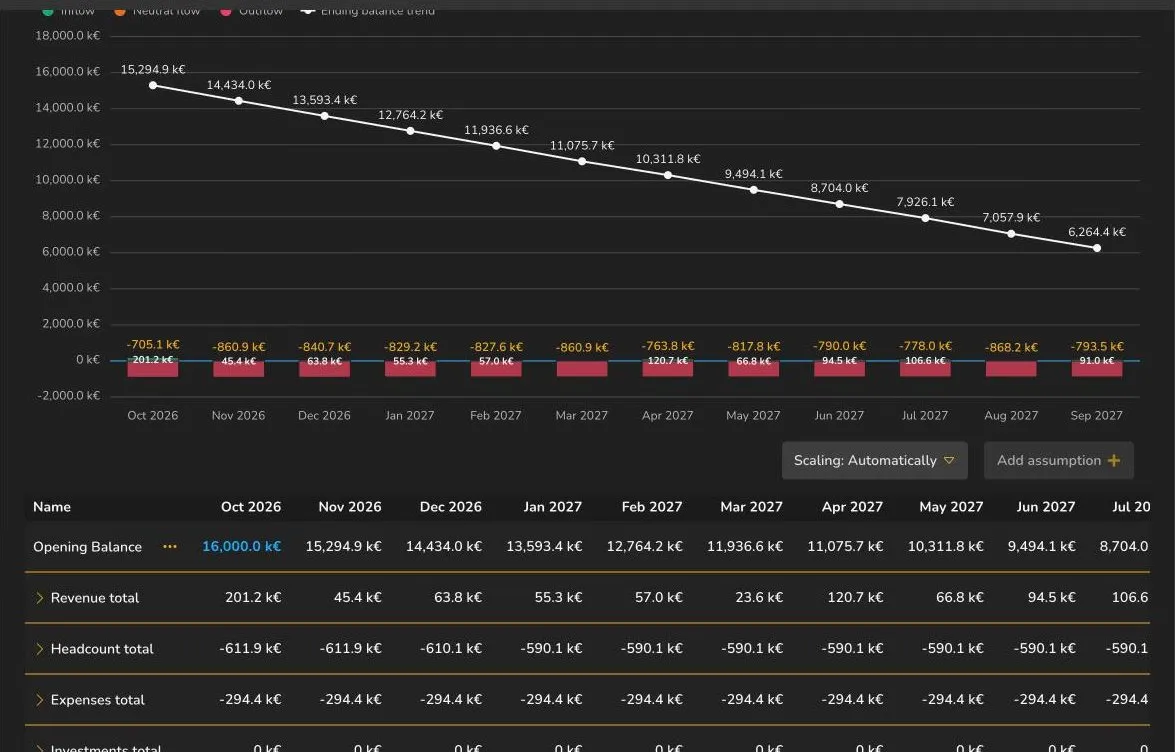Click Expenses total -294.4 k€ under Jan 2027
The height and width of the screenshot is (752, 1175).
tap(551, 700)
